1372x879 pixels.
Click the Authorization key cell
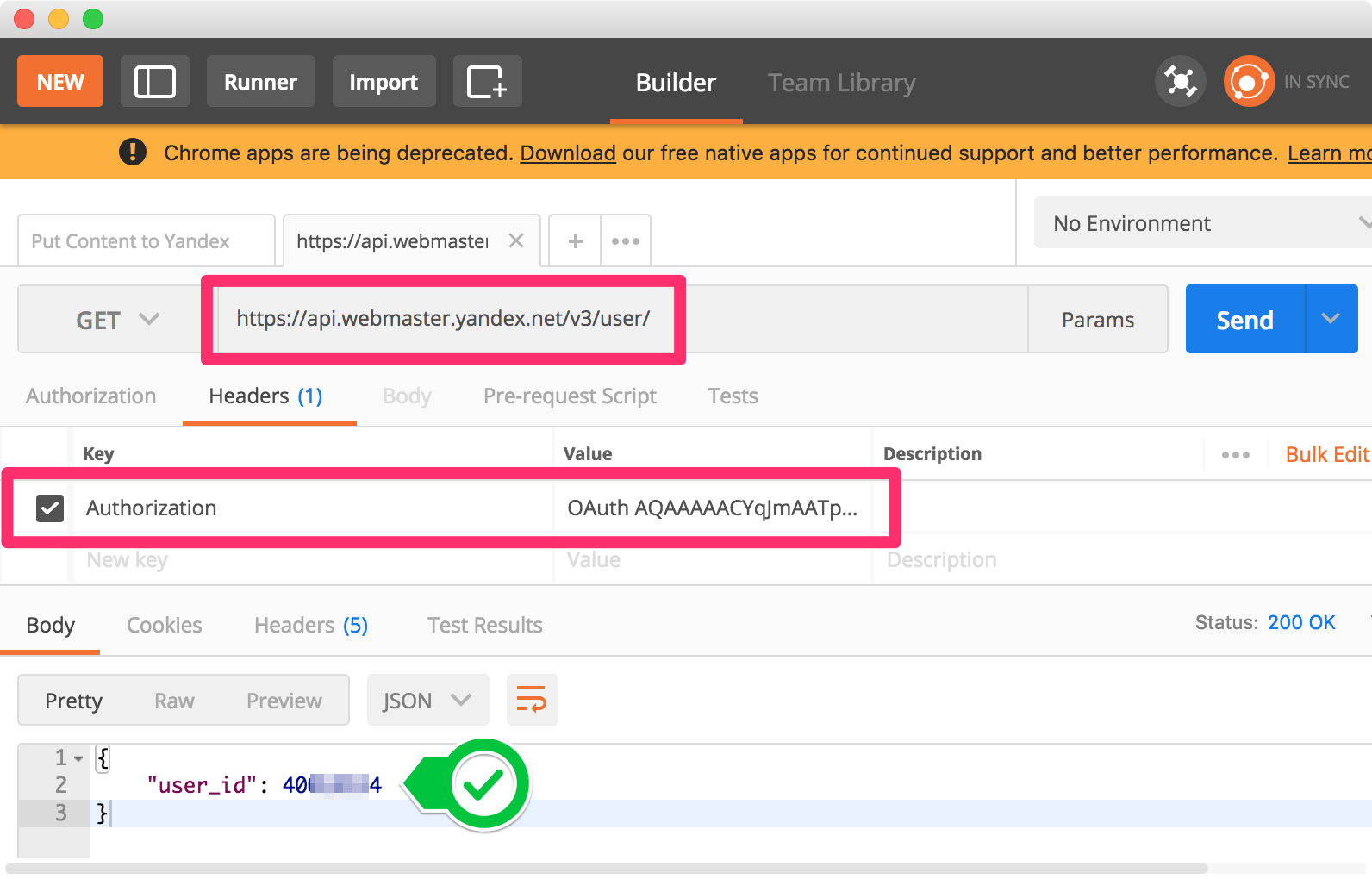[312, 508]
